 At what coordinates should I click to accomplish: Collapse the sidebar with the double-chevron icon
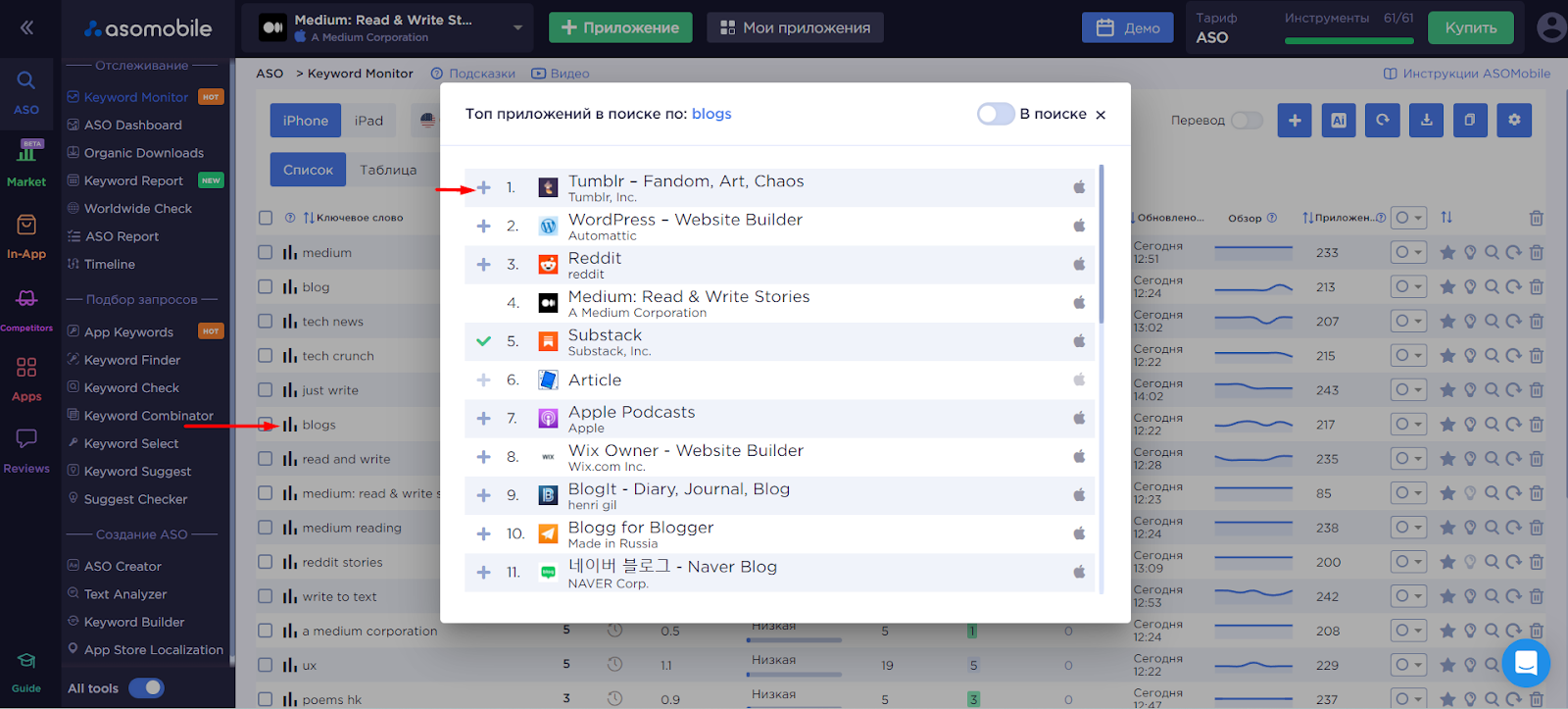[26, 27]
